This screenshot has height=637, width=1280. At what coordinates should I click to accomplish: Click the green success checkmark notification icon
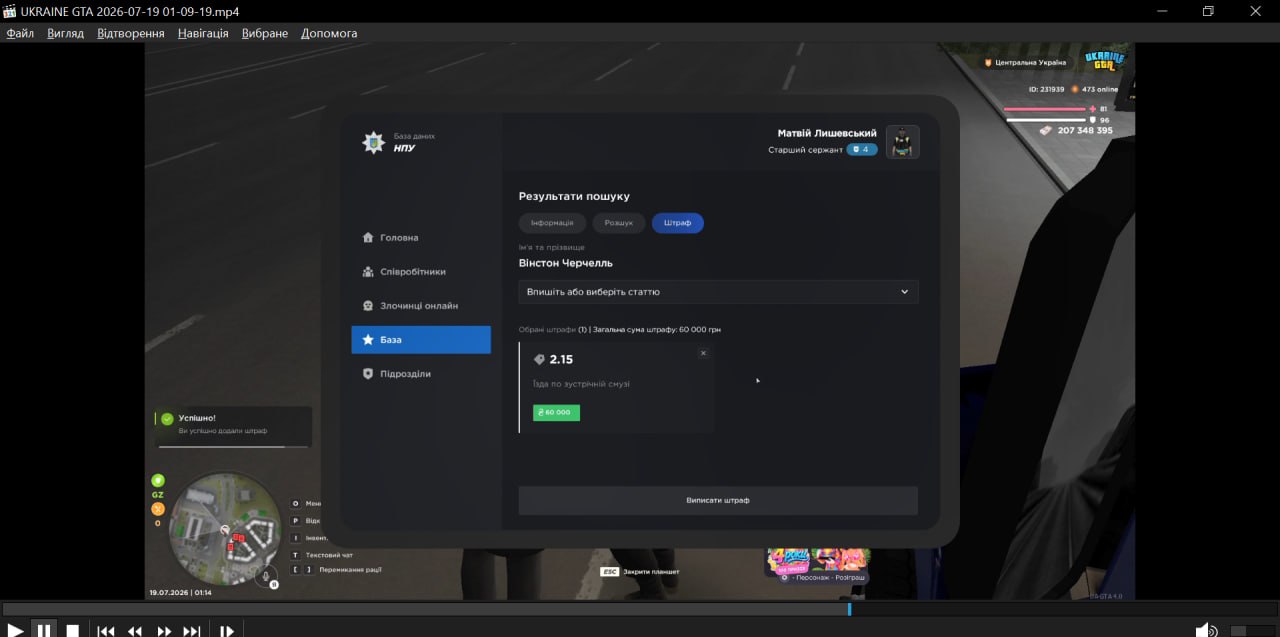(x=167, y=419)
